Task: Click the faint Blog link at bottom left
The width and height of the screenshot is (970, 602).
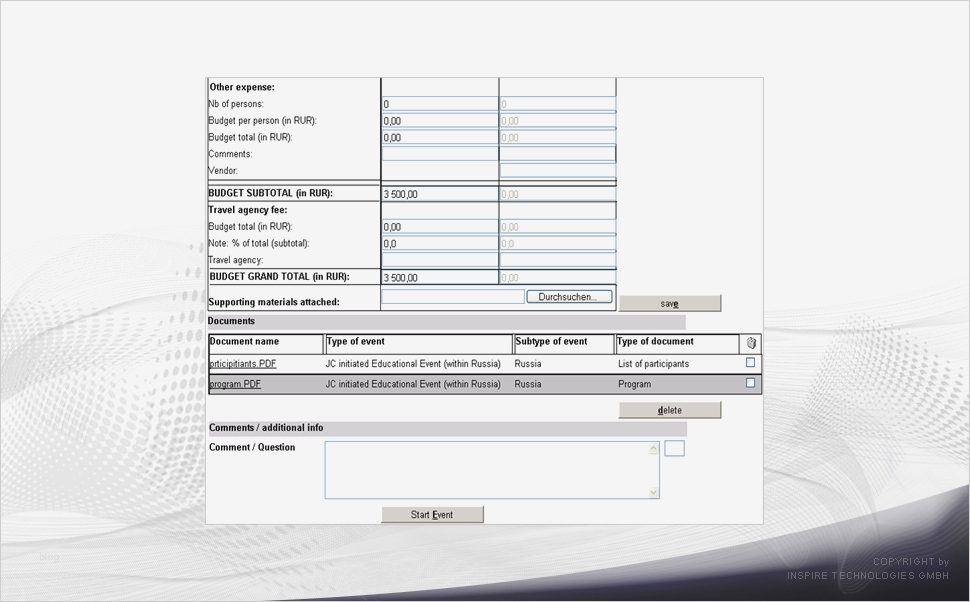Action: [x=49, y=557]
